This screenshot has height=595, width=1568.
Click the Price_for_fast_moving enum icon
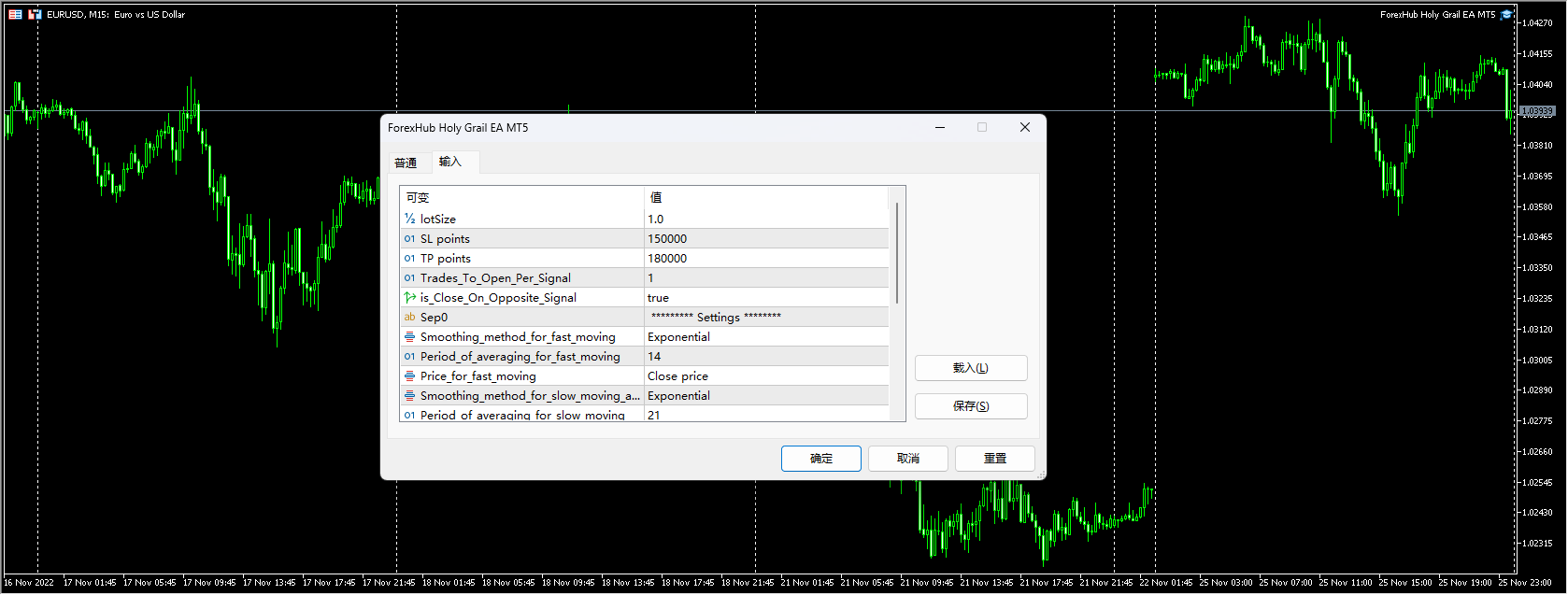pos(409,375)
